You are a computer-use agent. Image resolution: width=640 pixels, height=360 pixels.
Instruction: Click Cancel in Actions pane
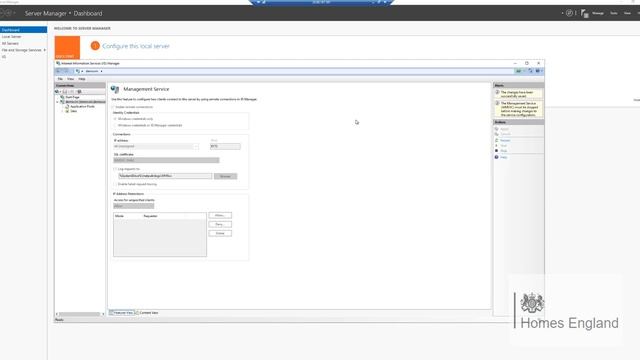pyautogui.click(x=505, y=134)
